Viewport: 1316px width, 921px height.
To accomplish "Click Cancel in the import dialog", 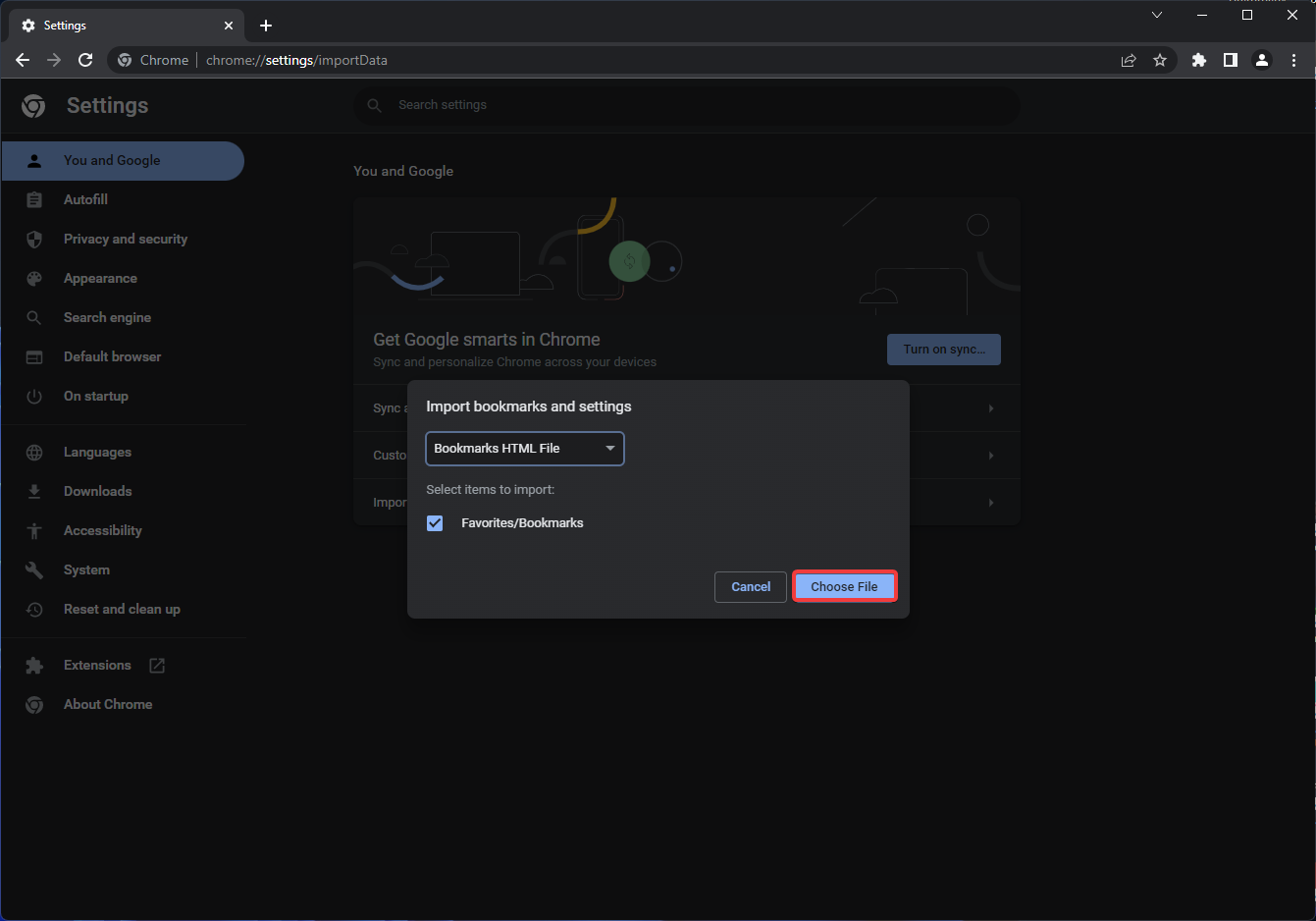I will [751, 586].
